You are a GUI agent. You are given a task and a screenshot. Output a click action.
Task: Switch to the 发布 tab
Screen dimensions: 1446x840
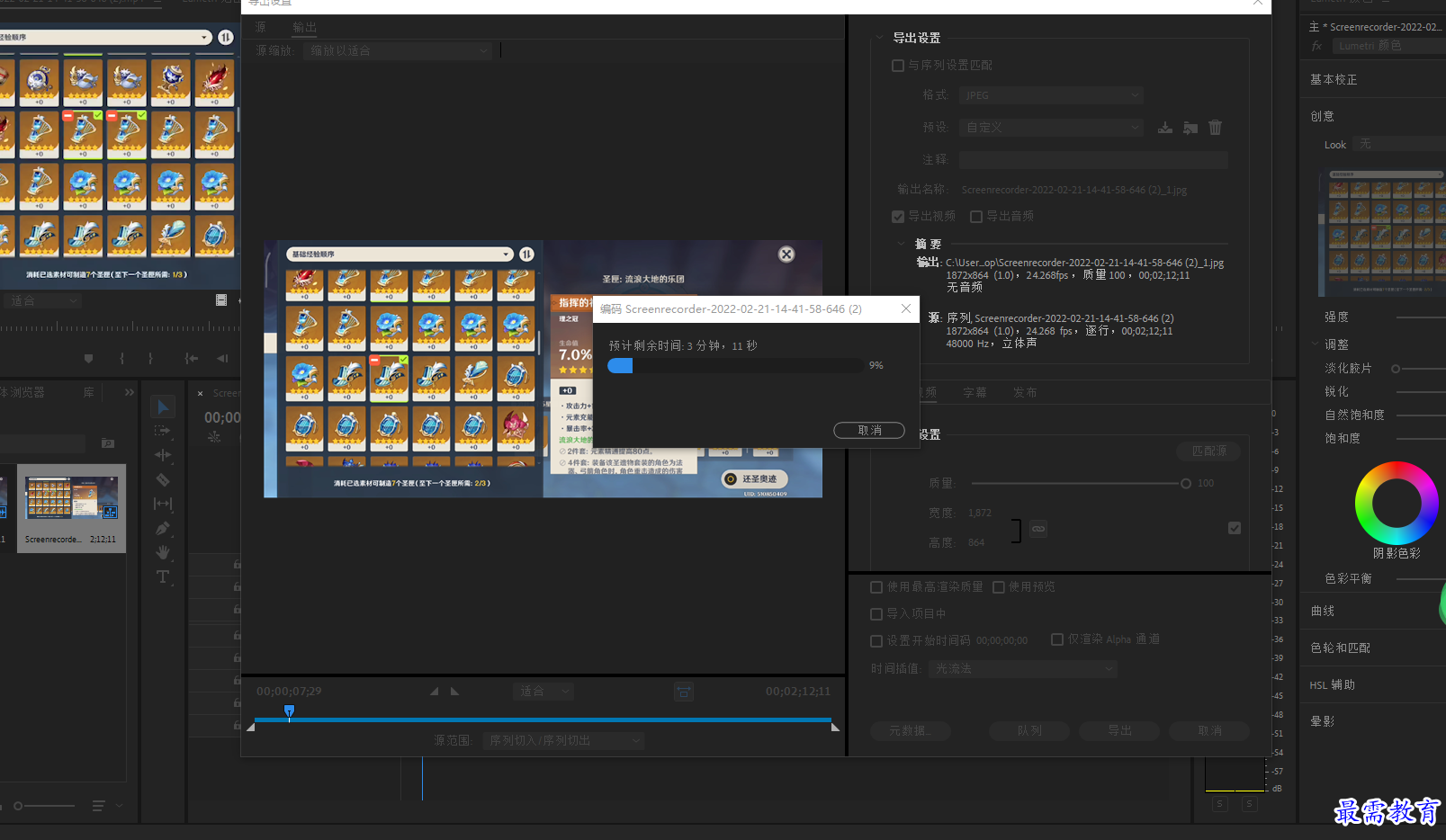(1025, 393)
